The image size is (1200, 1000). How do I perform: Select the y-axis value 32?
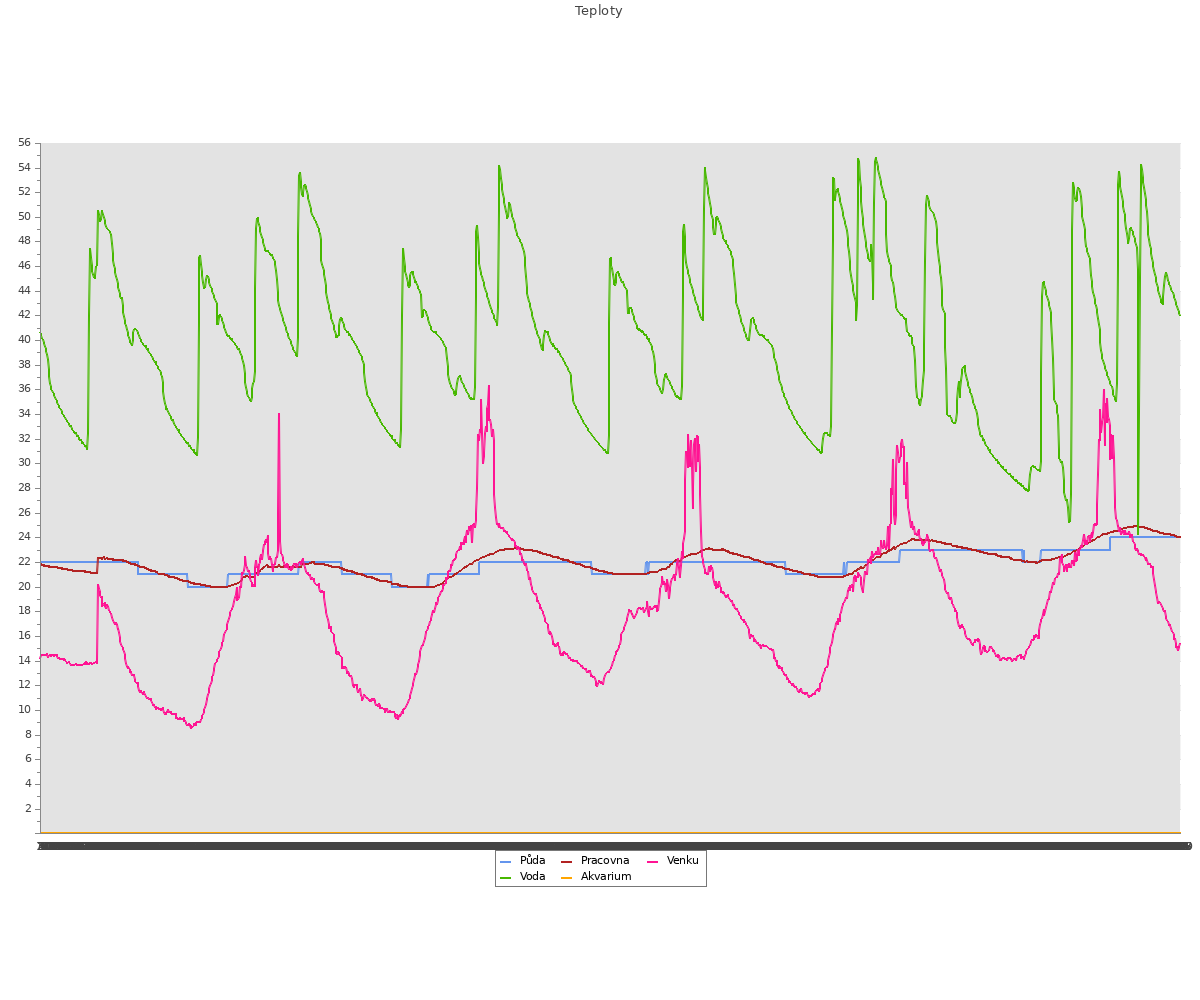(24, 439)
